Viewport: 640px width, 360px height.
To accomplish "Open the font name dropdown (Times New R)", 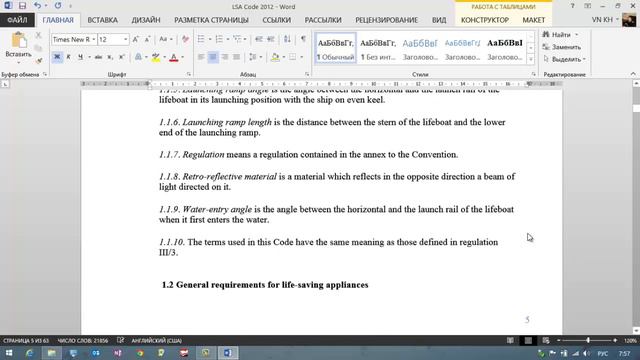I will [94, 40].
